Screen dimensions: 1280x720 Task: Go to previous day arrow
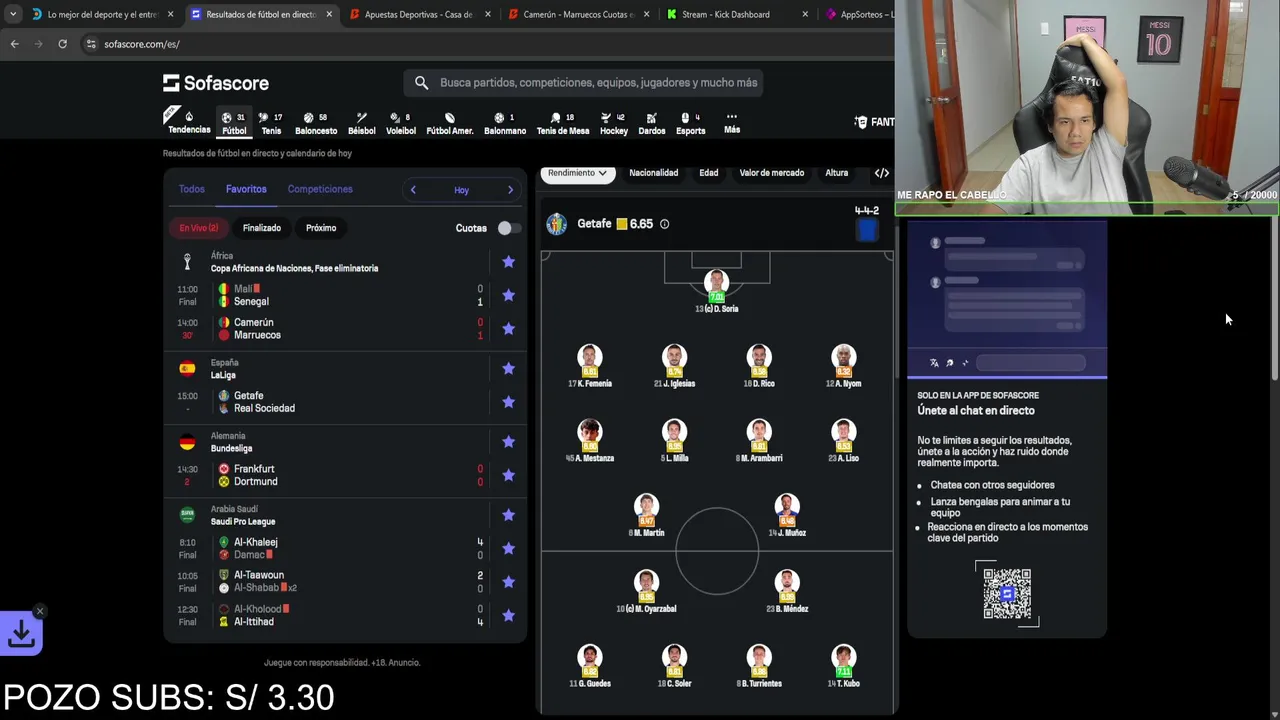click(x=413, y=190)
